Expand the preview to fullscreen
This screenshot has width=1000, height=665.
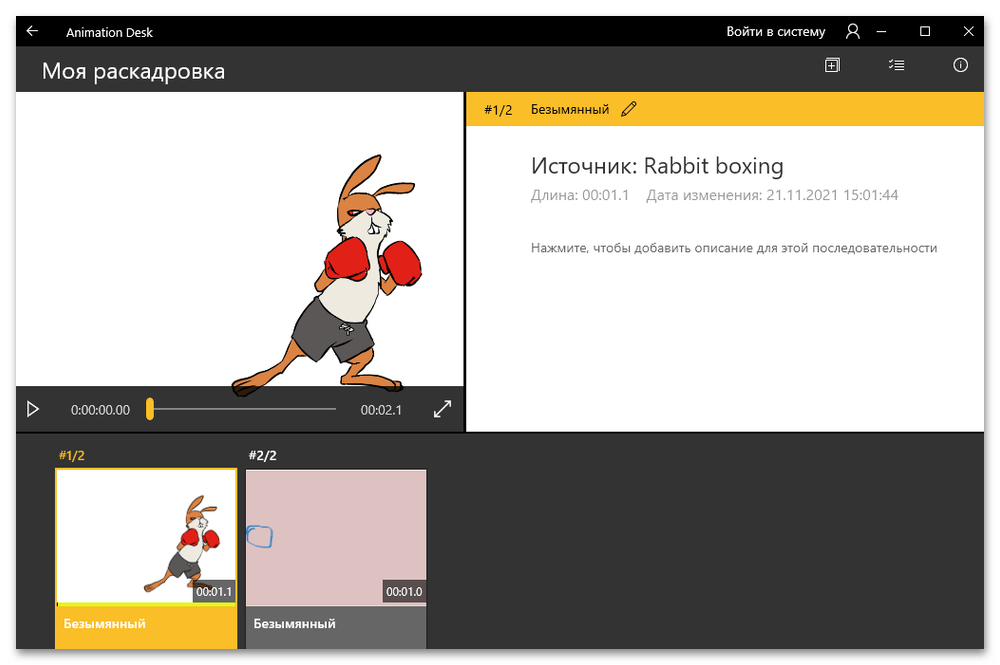(x=442, y=409)
